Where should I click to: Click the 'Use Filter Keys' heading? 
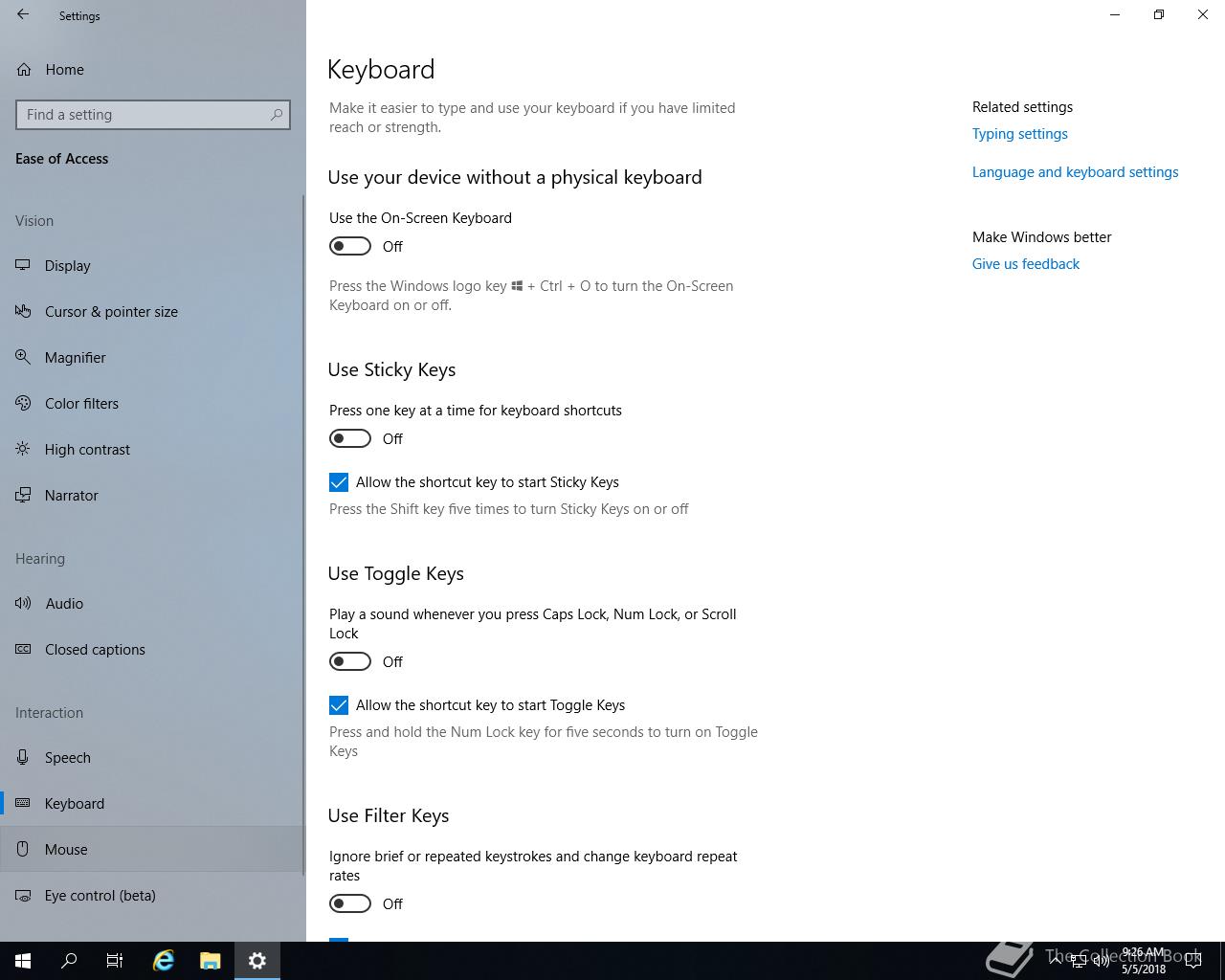(388, 815)
